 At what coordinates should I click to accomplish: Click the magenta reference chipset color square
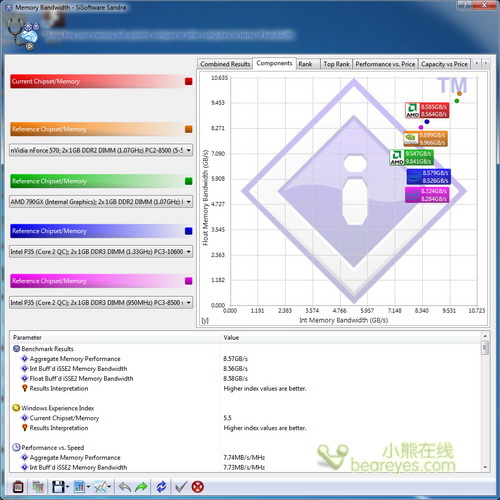pos(189,281)
